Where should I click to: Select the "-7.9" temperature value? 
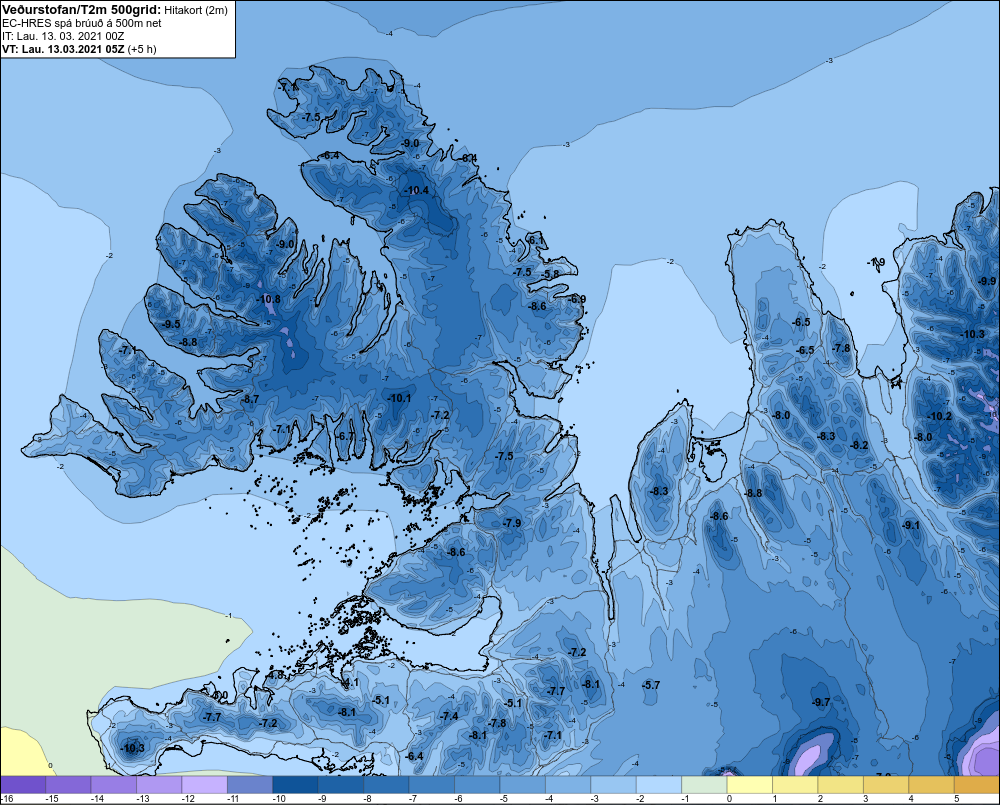click(511, 522)
